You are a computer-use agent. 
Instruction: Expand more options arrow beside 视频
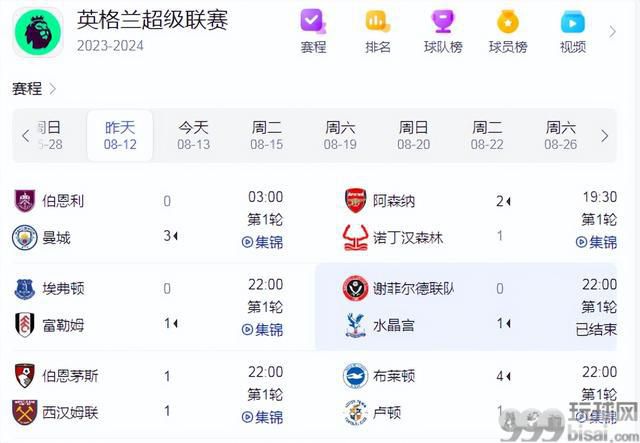pyautogui.click(x=612, y=31)
